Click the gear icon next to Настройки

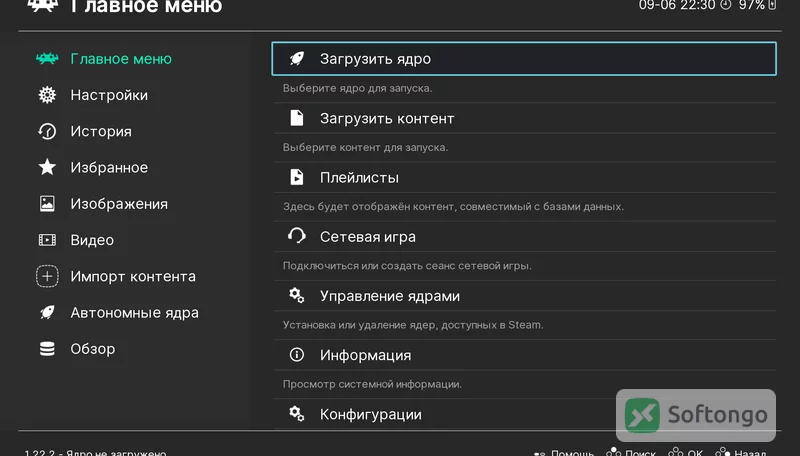click(x=47, y=95)
